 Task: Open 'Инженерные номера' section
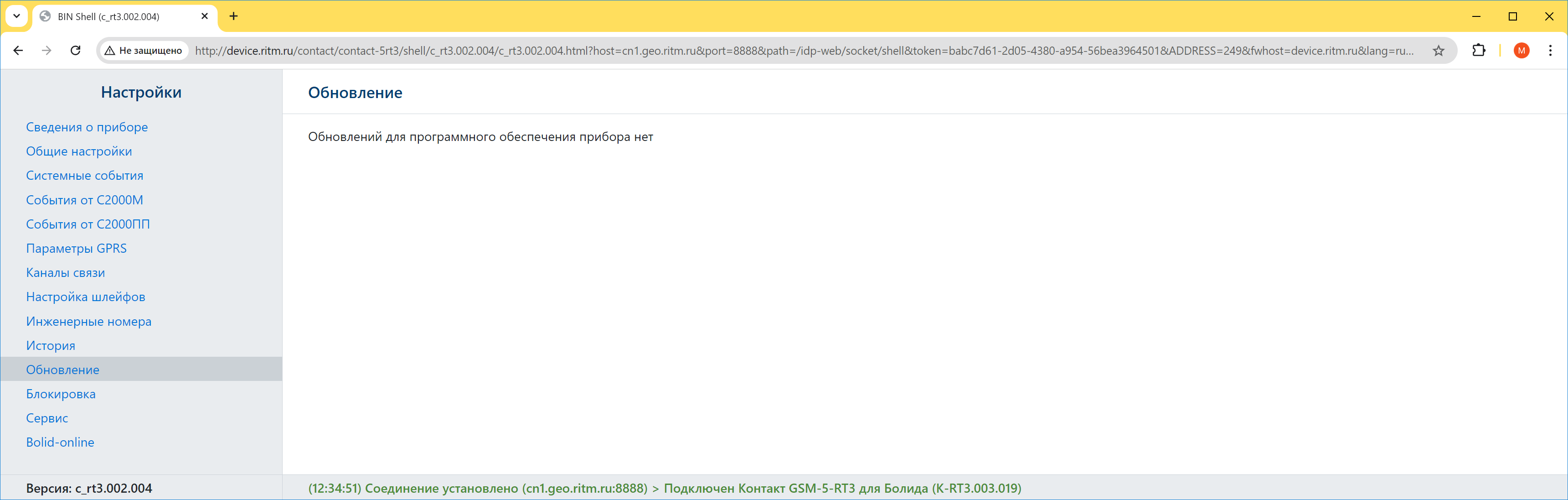point(89,322)
